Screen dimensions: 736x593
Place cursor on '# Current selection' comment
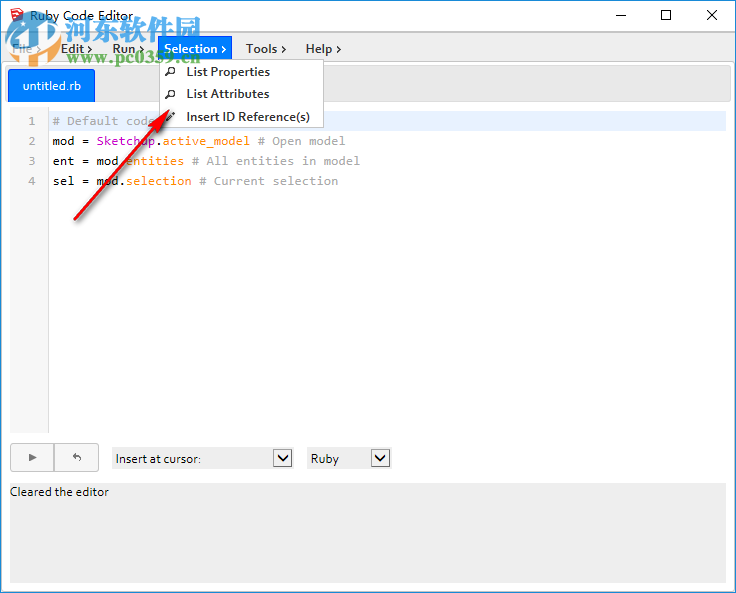tap(268, 181)
